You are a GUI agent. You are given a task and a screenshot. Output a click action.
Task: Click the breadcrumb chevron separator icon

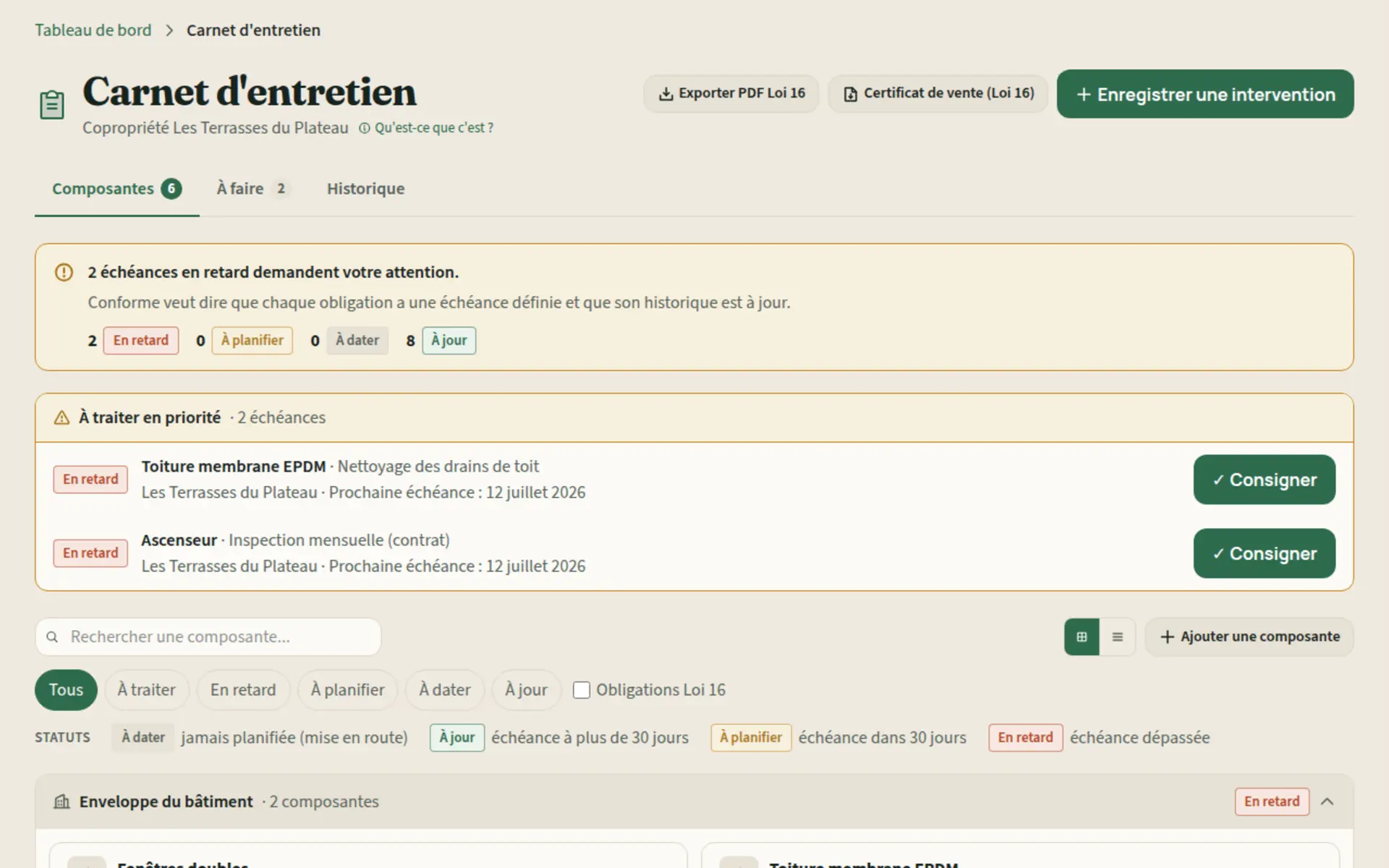pos(169,30)
